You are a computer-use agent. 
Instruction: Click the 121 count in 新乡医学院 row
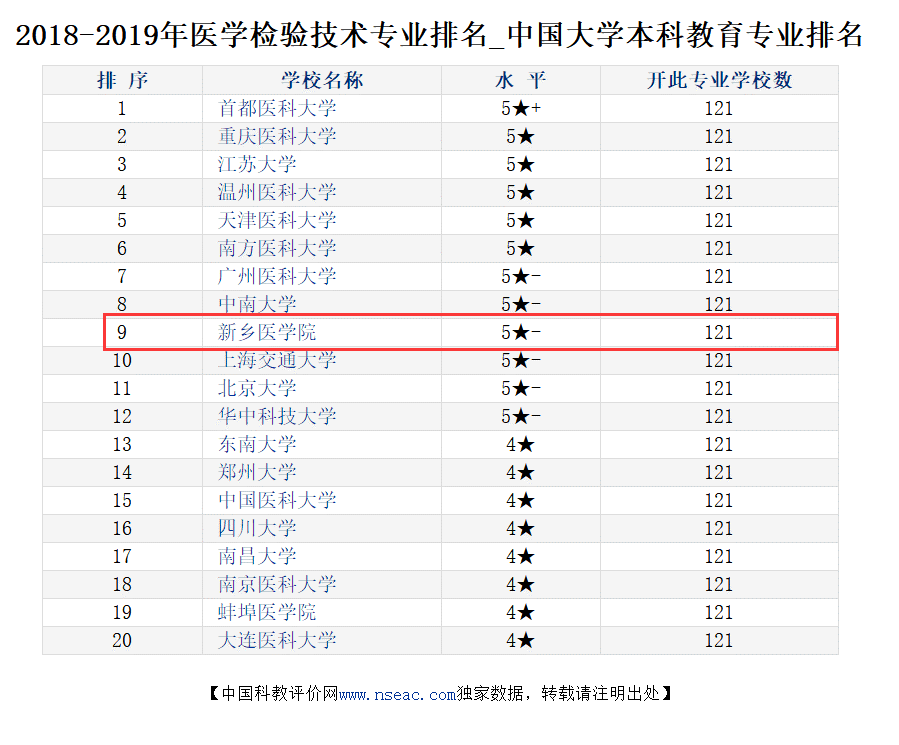(x=719, y=332)
